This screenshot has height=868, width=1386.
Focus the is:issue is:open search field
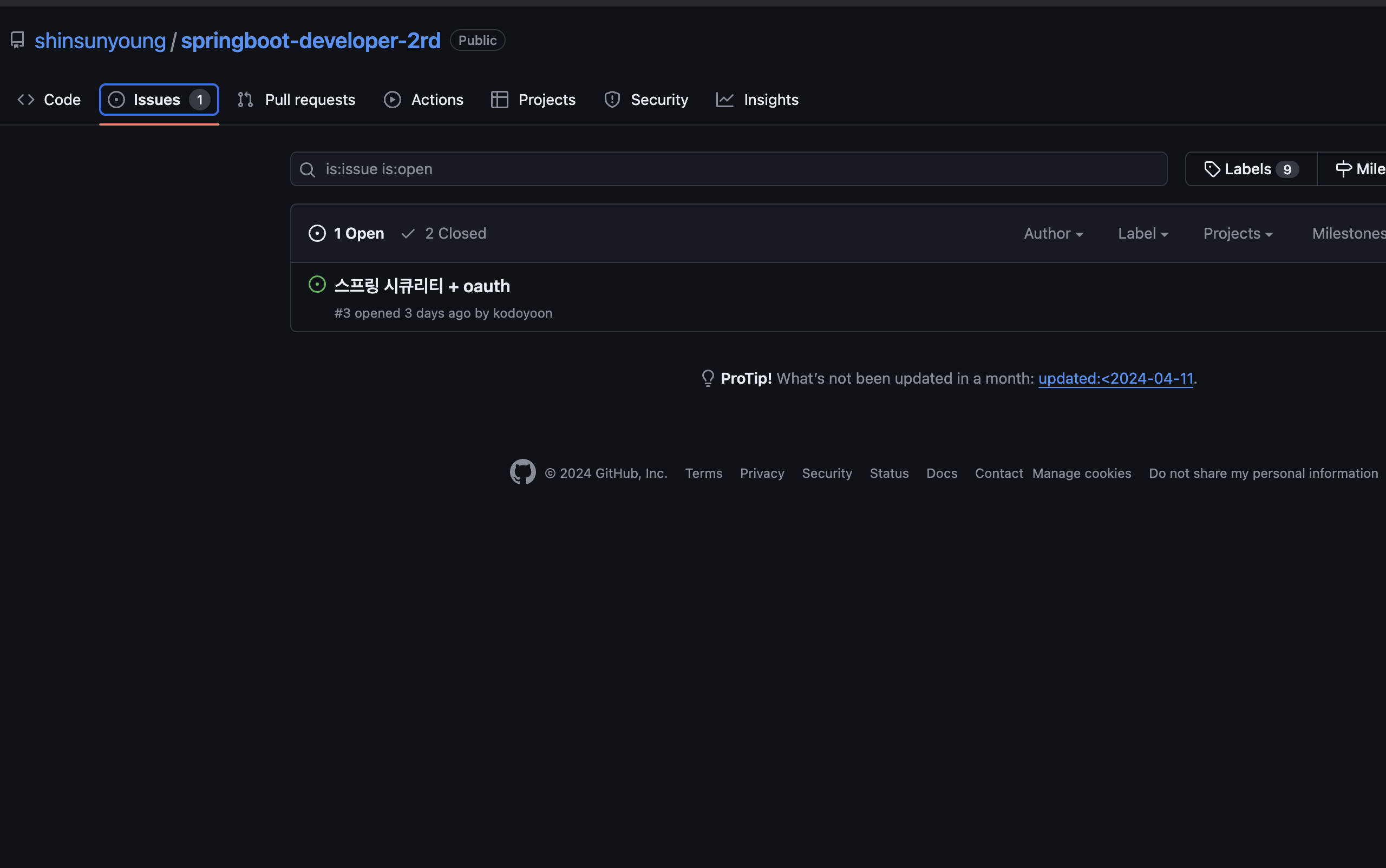(728, 169)
